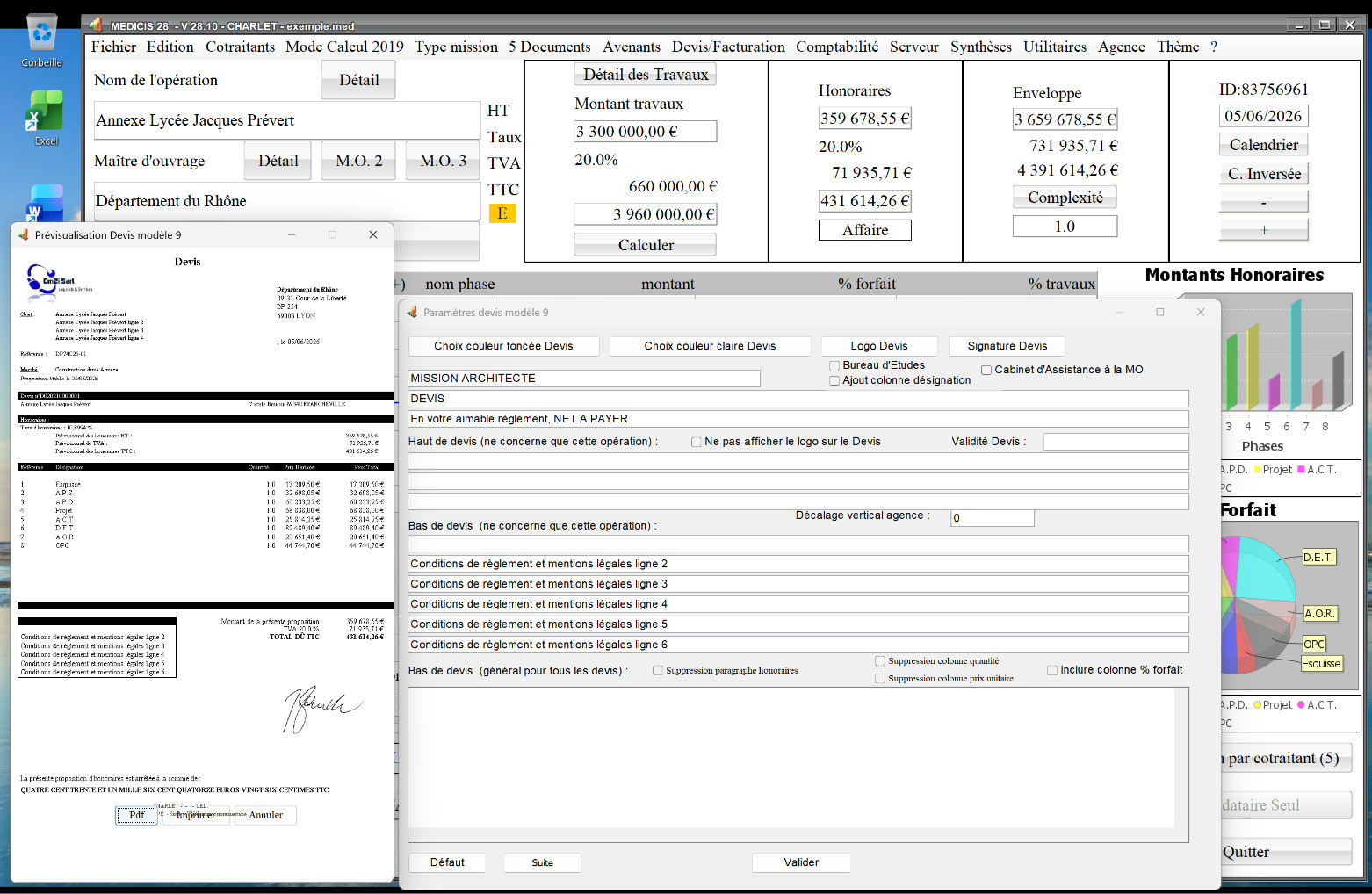Open the Comptabilité menu
This screenshot has height=894, width=1372.
coord(837,47)
